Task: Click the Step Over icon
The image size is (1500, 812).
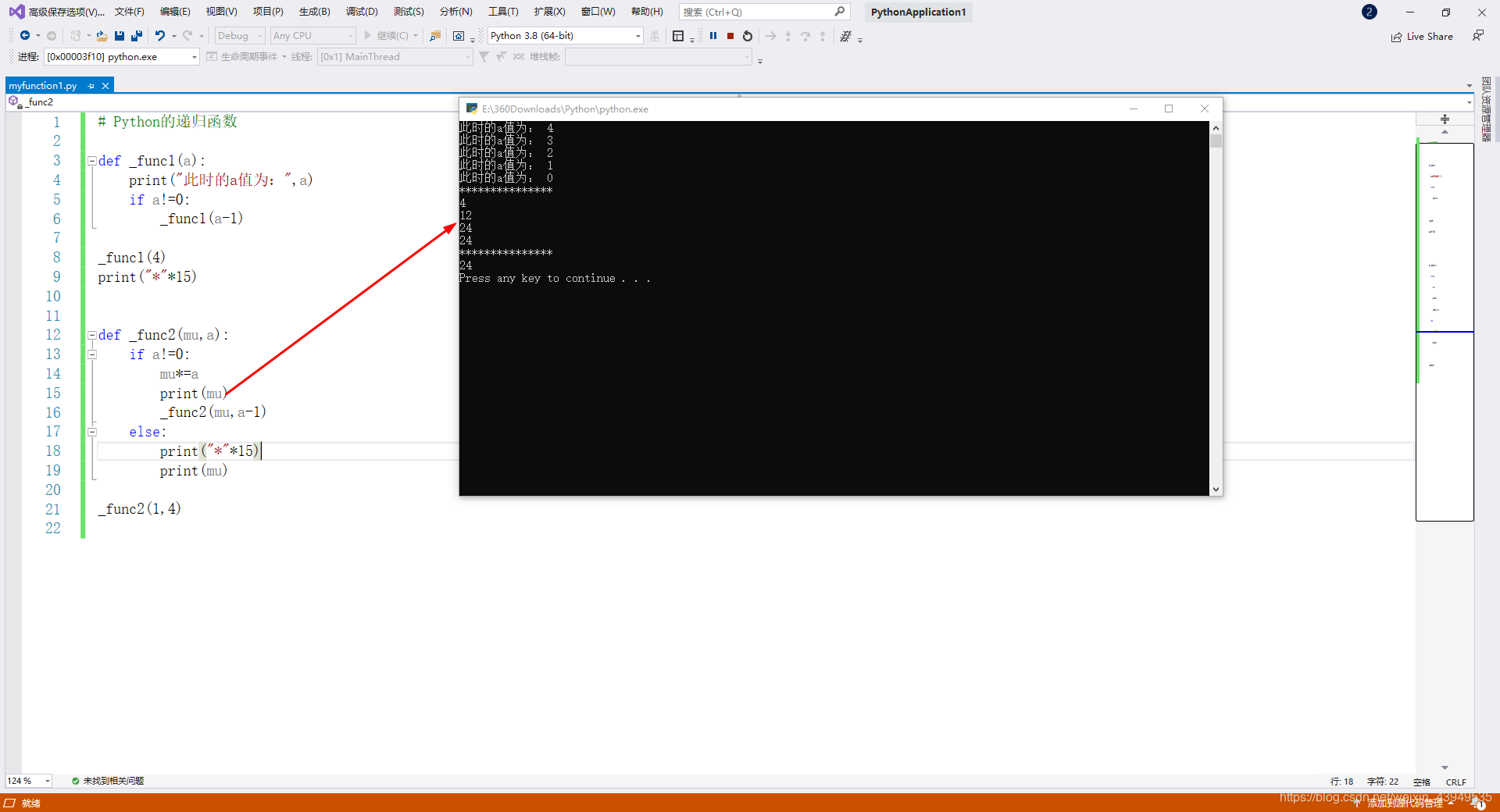Action: [x=805, y=36]
